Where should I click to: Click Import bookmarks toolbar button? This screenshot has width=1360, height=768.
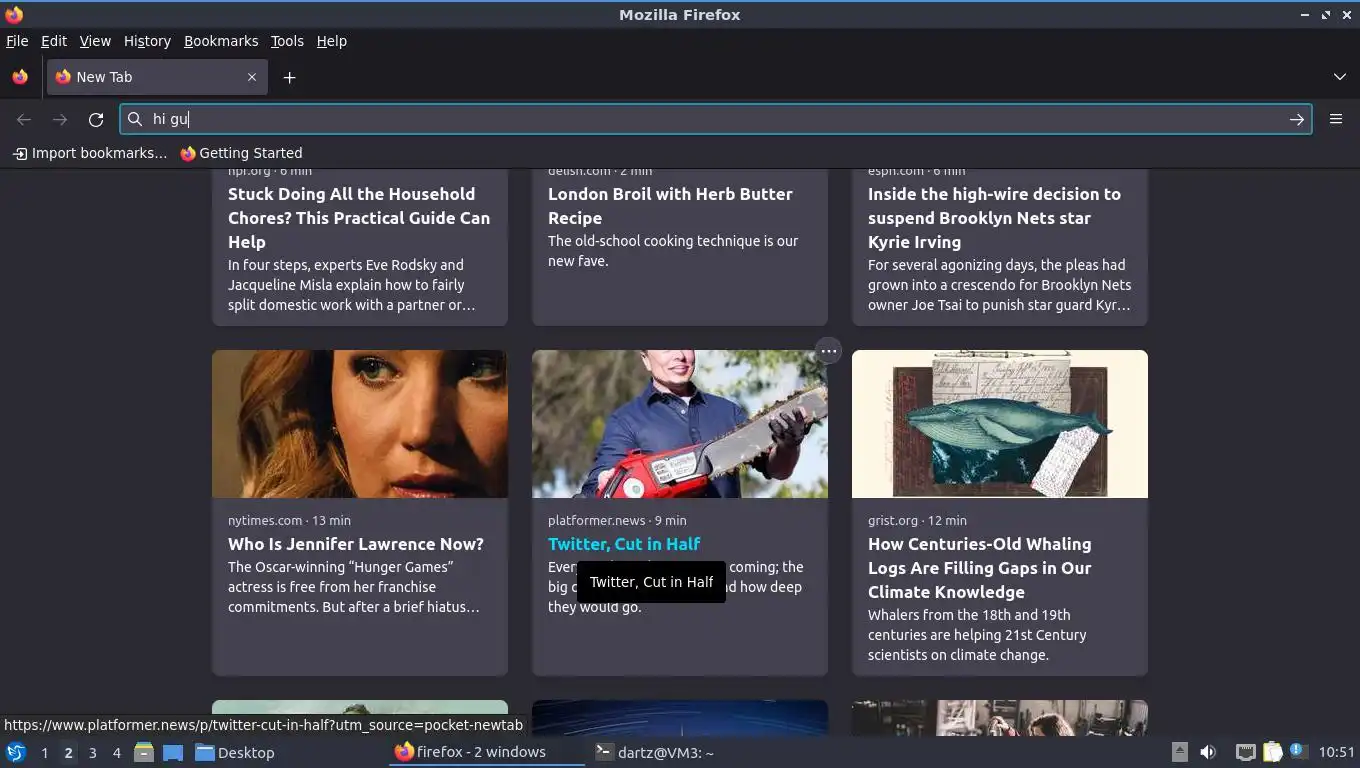(90, 153)
